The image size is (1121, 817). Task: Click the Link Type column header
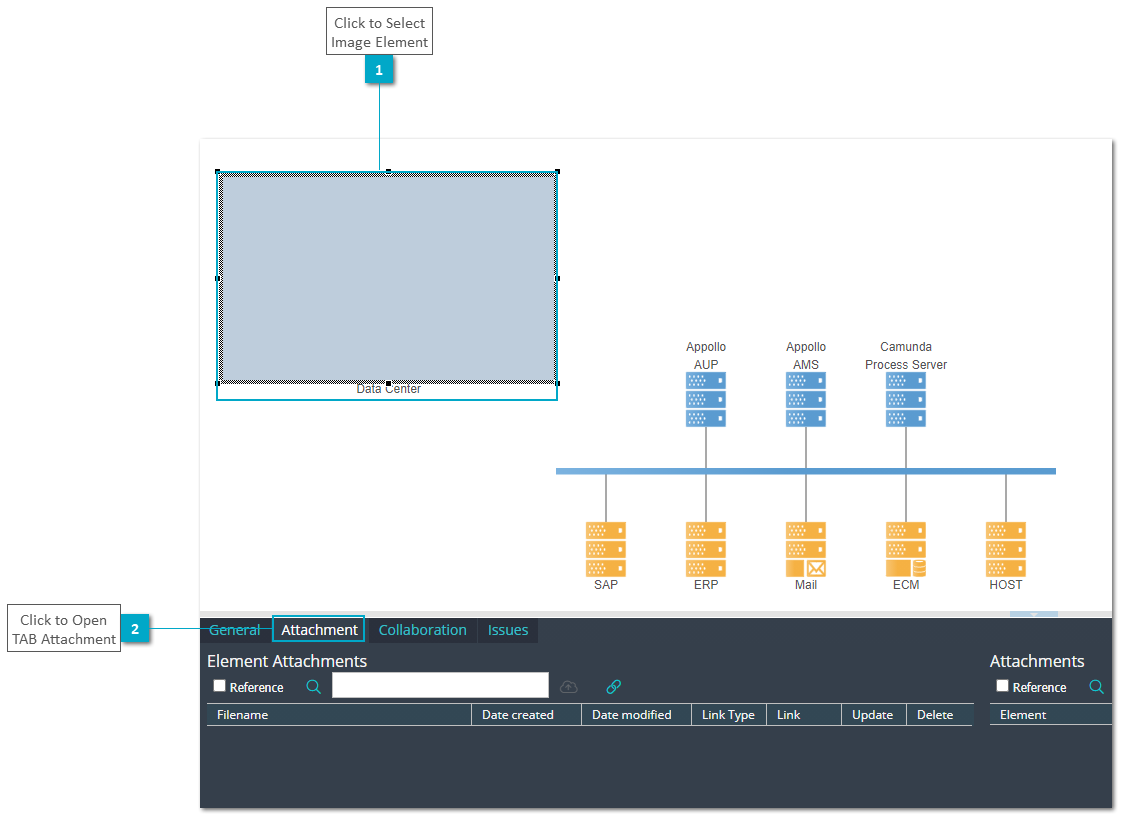pyautogui.click(x=729, y=715)
